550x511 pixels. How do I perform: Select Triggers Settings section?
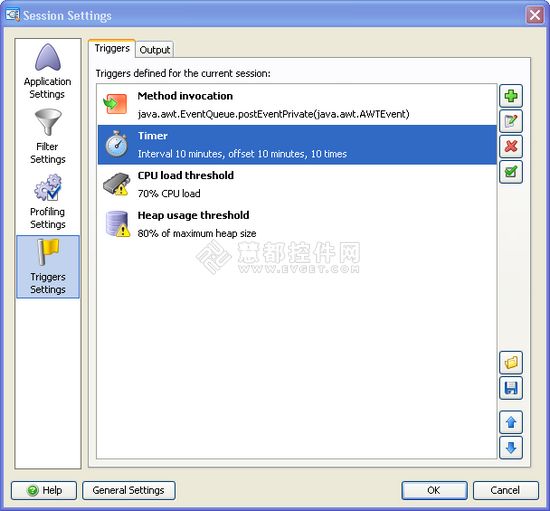tap(48, 267)
